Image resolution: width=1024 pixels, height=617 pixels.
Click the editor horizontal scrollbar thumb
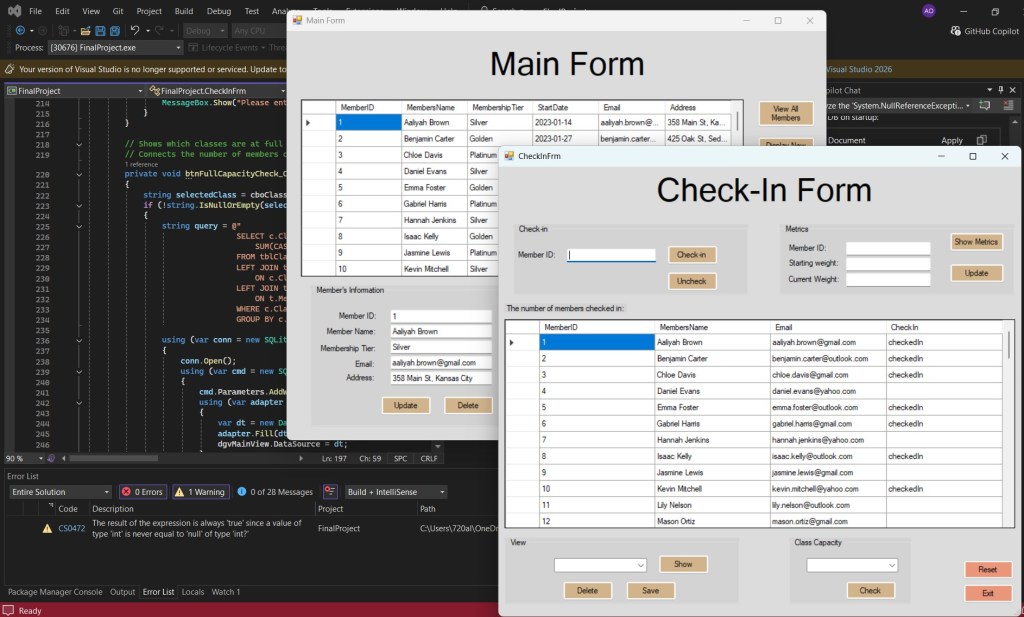pos(114,458)
